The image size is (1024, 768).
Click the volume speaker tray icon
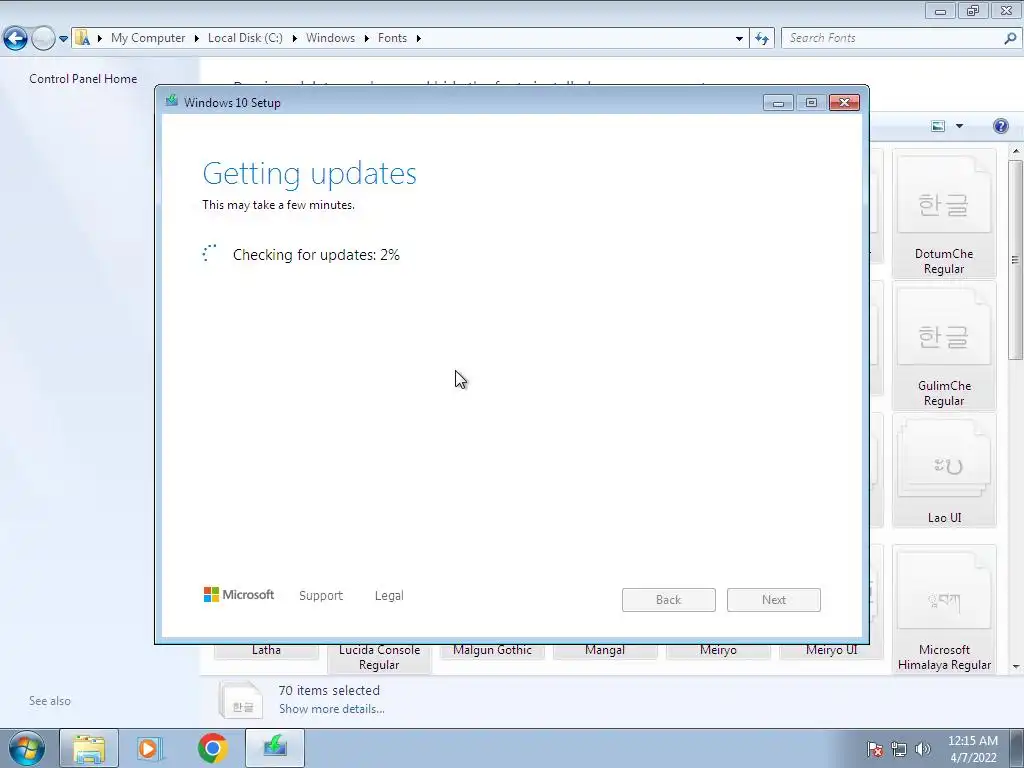pos(923,749)
